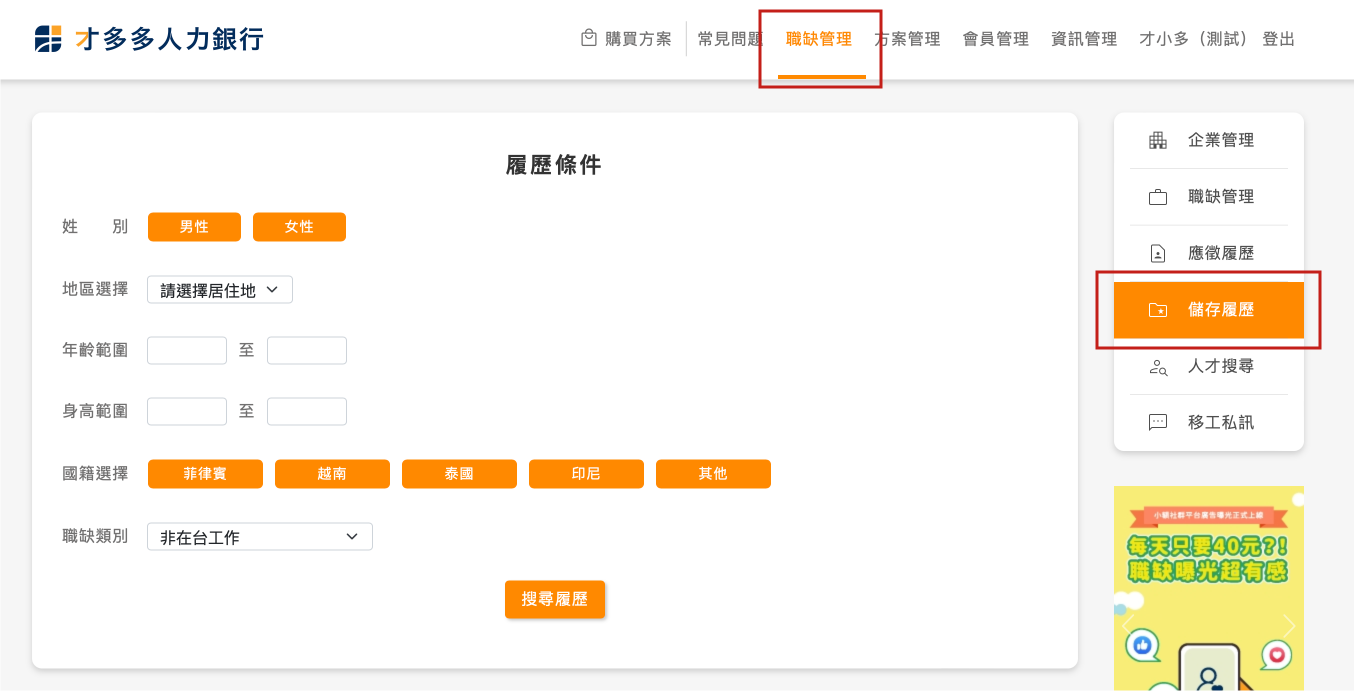Toggle the 女性 gender filter
This screenshot has height=691, width=1355.
299,227
